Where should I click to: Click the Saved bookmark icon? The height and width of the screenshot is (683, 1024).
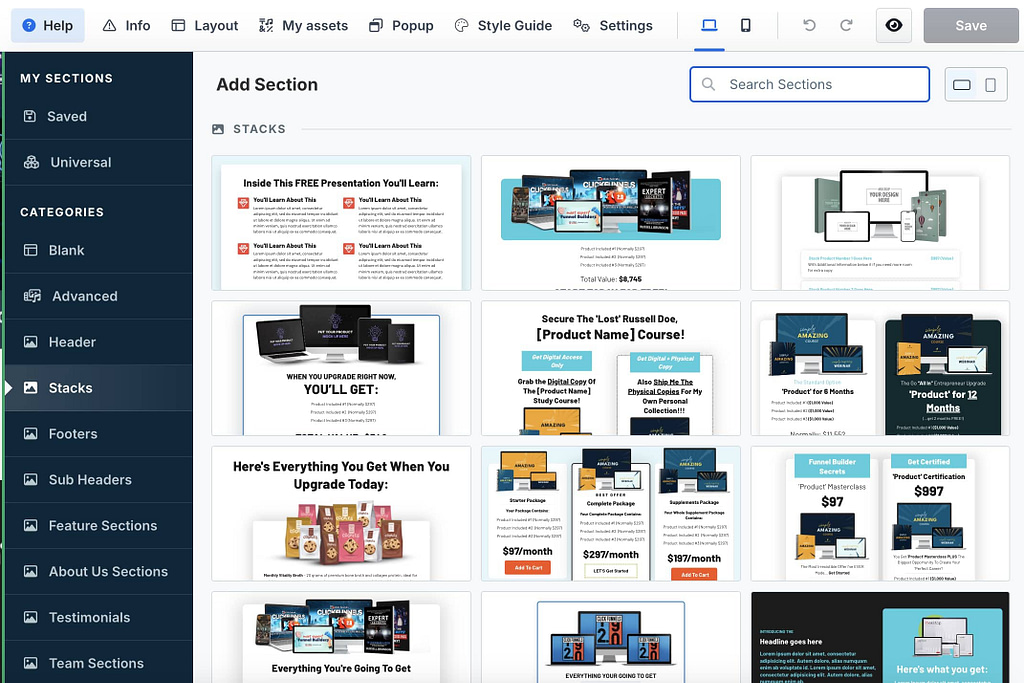coord(29,116)
